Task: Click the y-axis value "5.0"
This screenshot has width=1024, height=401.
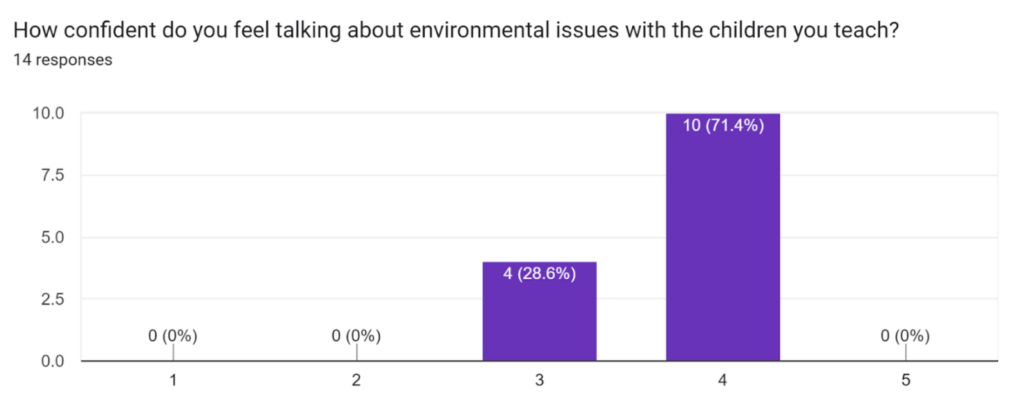Action: [53, 237]
